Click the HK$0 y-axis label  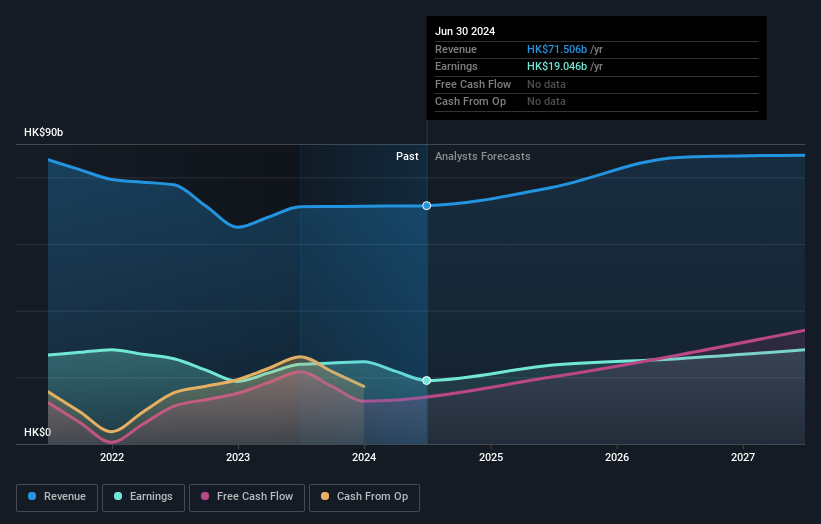pyautogui.click(x=38, y=432)
